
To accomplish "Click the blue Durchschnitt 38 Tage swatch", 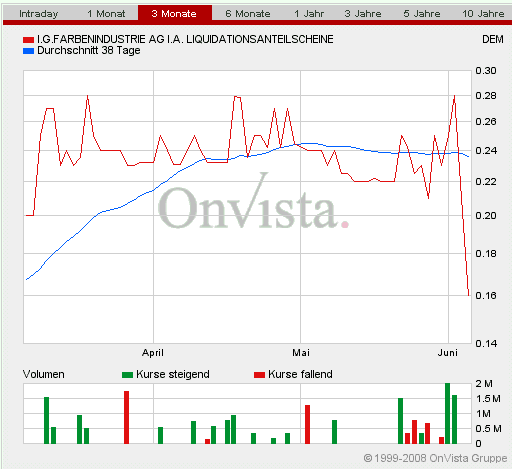I will click(x=28, y=51).
